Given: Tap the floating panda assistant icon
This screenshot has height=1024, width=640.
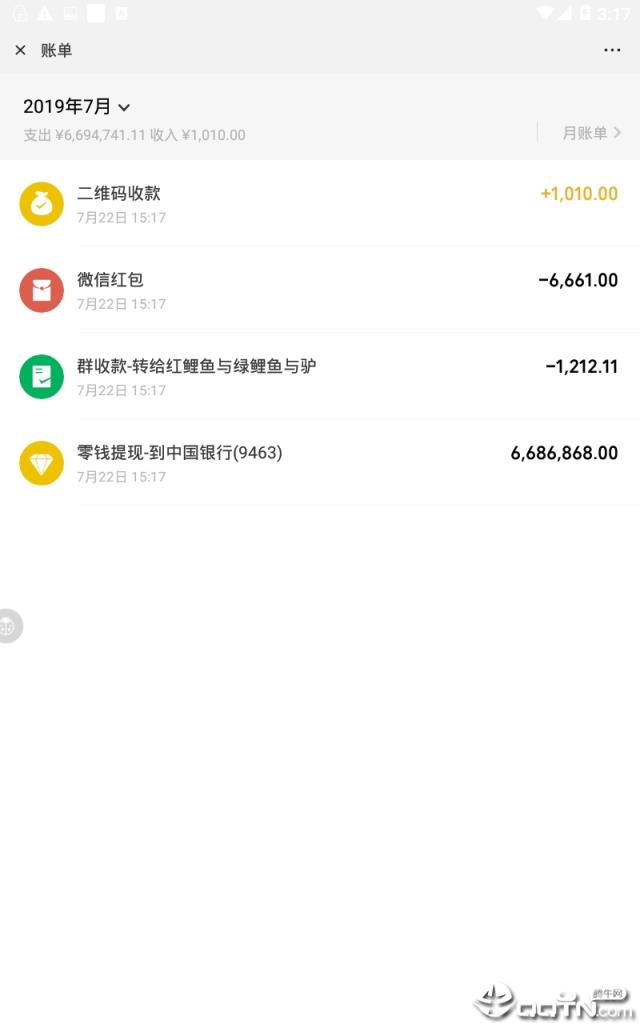Looking at the screenshot, I should [9, 626].
